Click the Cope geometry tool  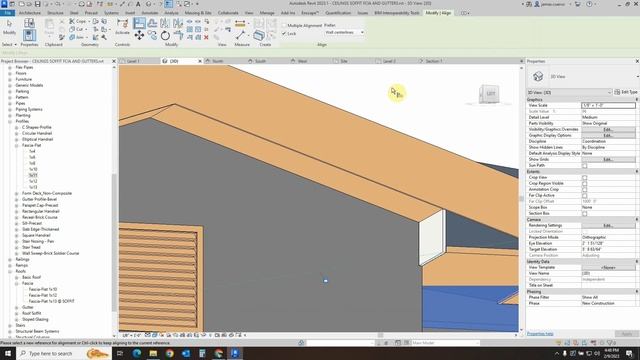[x=78, y=21]
